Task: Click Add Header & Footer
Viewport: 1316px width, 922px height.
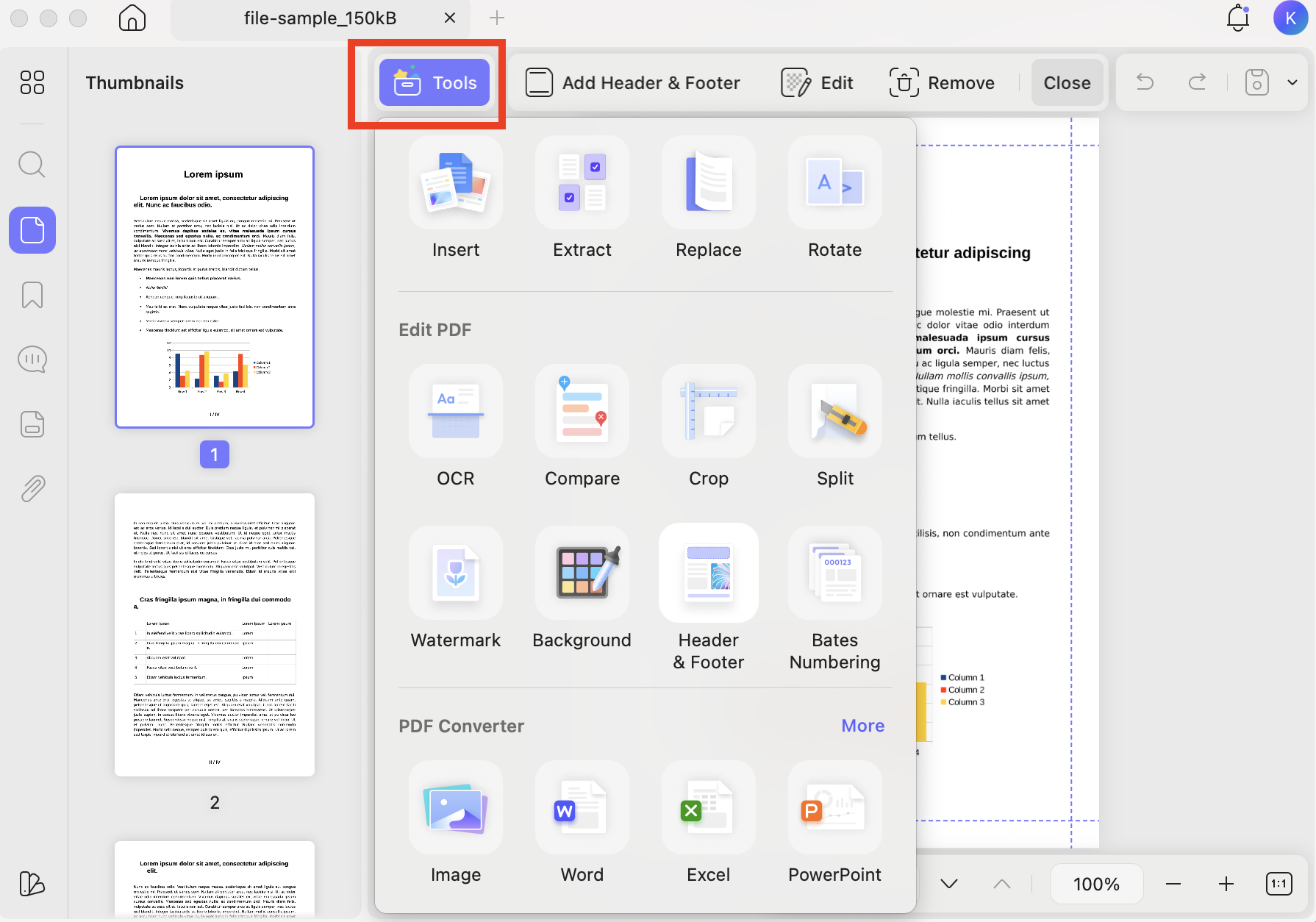Action: coord(632,82)
